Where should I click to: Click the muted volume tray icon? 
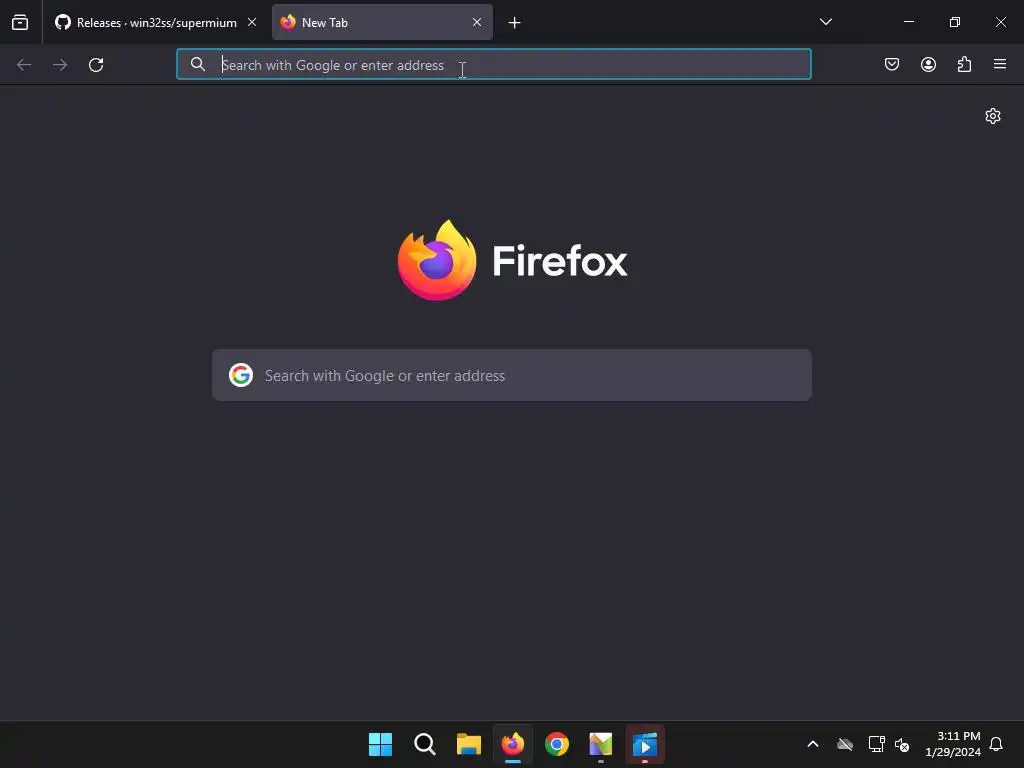tap(902, 744)
